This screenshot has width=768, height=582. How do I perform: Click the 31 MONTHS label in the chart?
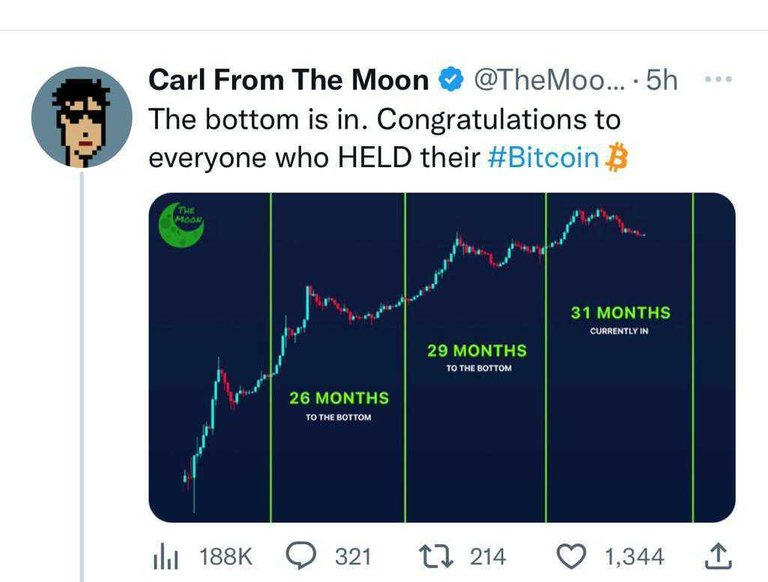tap(620, 313)
